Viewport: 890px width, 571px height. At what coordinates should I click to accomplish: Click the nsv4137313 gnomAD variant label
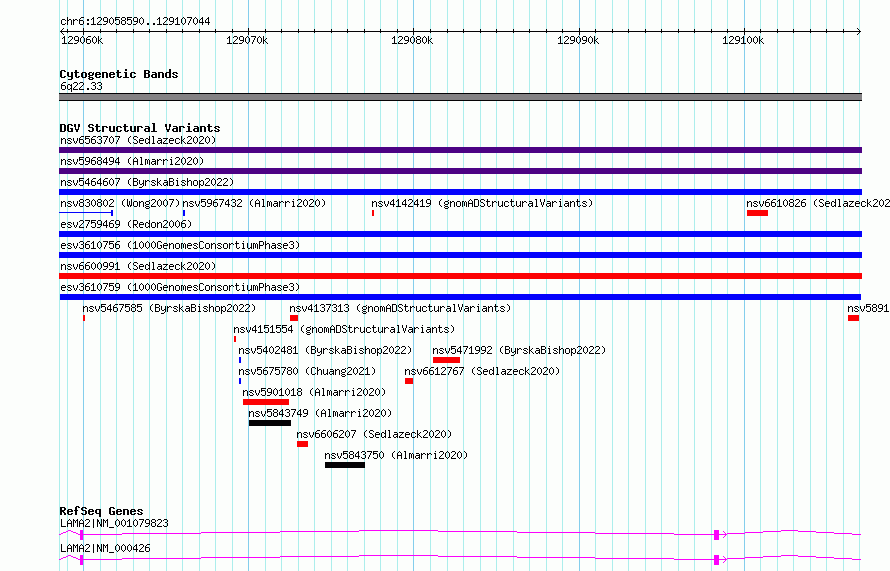[x=400, y=308]
